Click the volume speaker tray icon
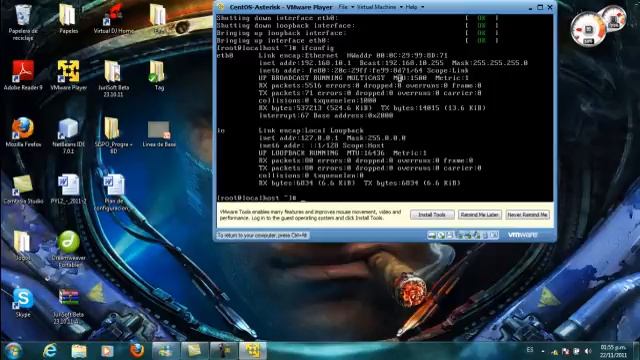This screenshot has height=360, width=640. (x=588, y=351)
